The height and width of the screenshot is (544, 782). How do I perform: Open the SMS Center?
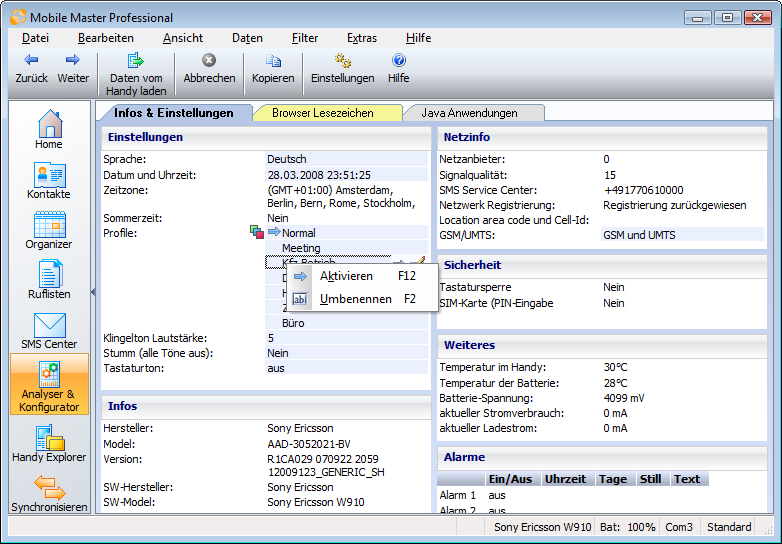pyautogui.click(x=49, y=330)
